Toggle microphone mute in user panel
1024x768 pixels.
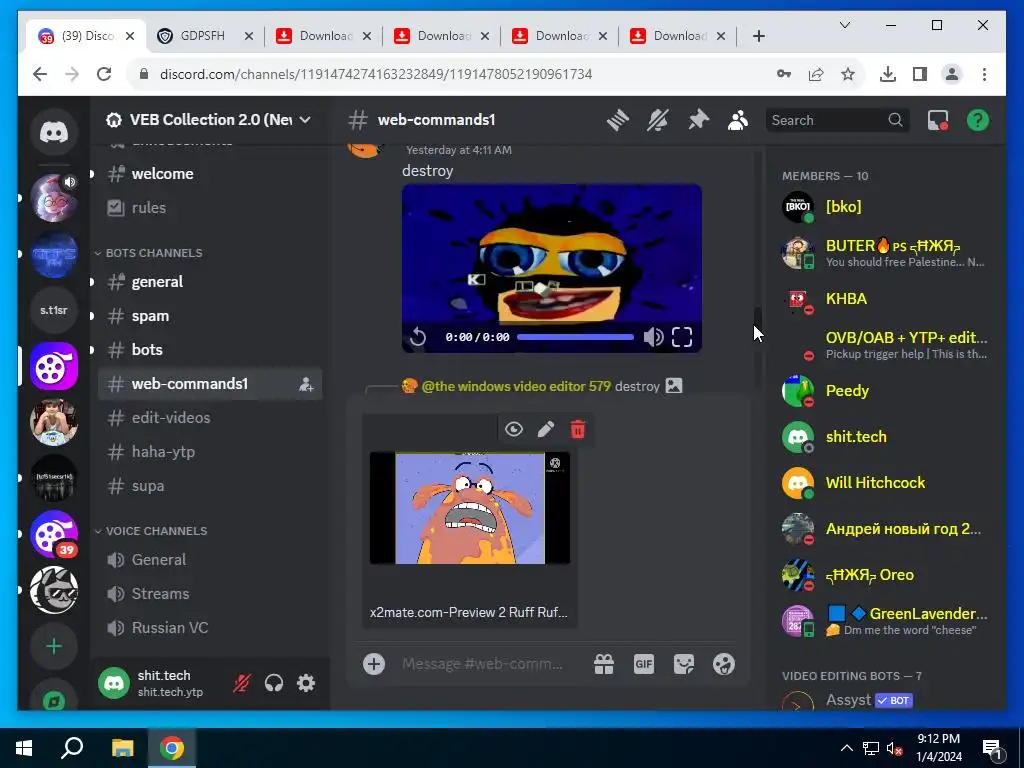[x=242, y=683]
